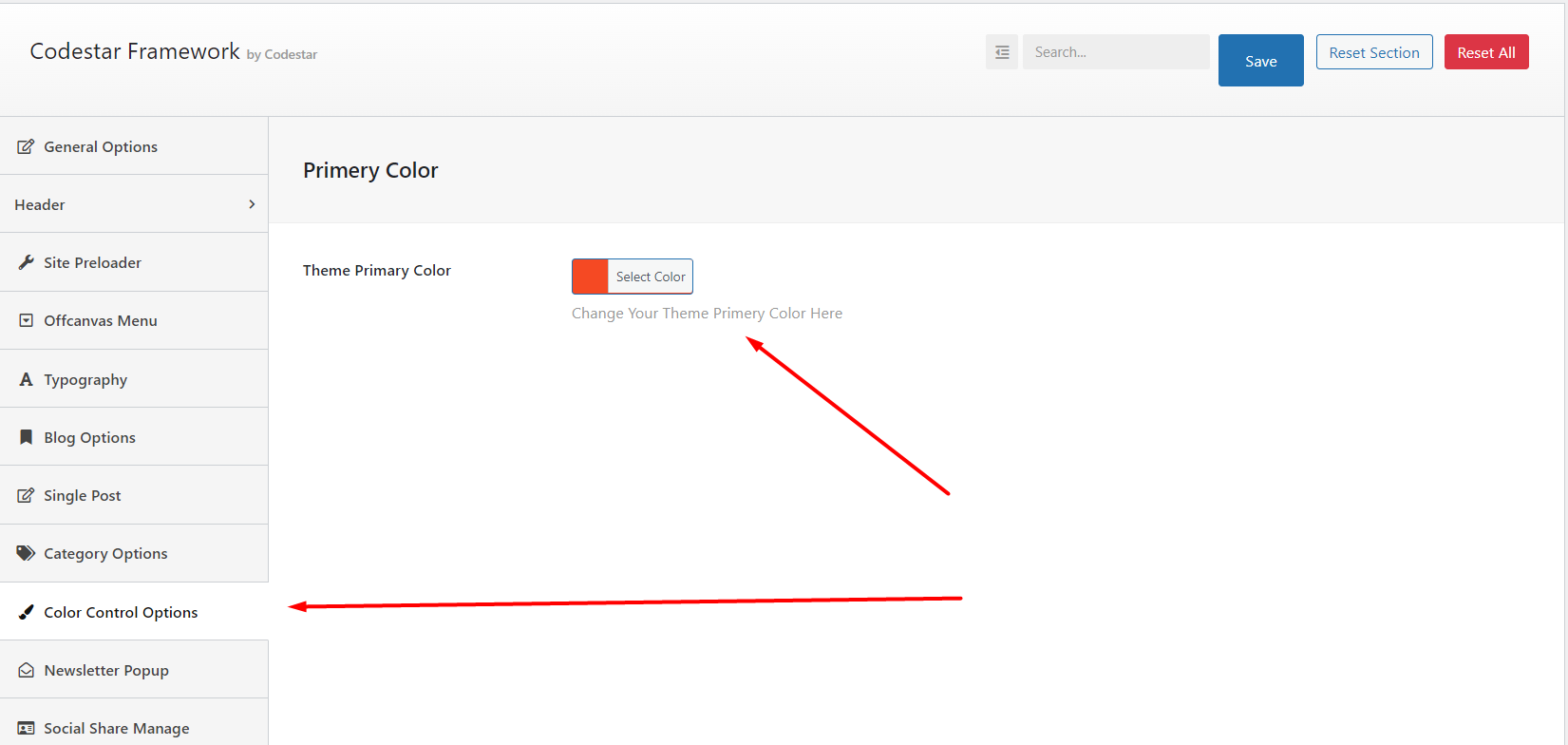The width and height of the screenshot is (1568, 745).
Task: Open the Single Post settings tab
Action: click(x=83, y=495)
